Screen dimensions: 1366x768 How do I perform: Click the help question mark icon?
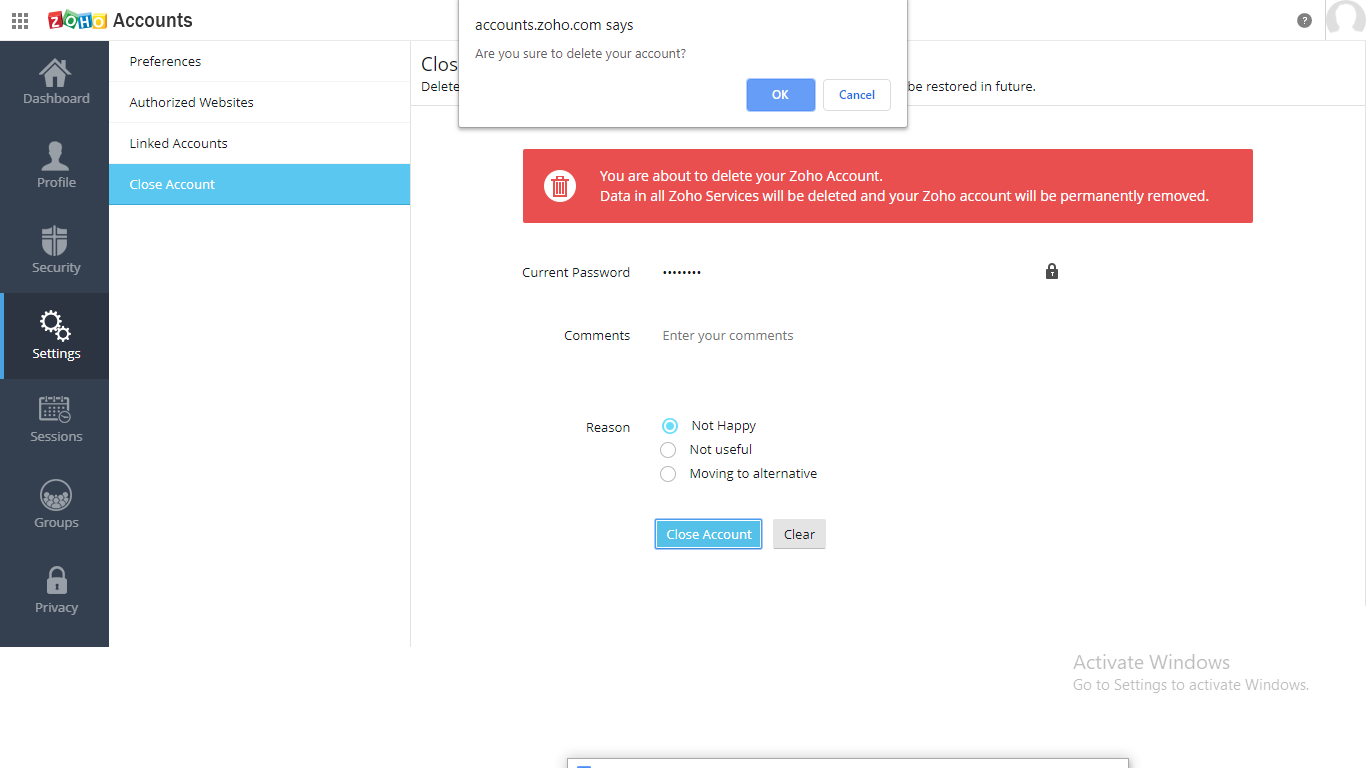coord(1304,19)
